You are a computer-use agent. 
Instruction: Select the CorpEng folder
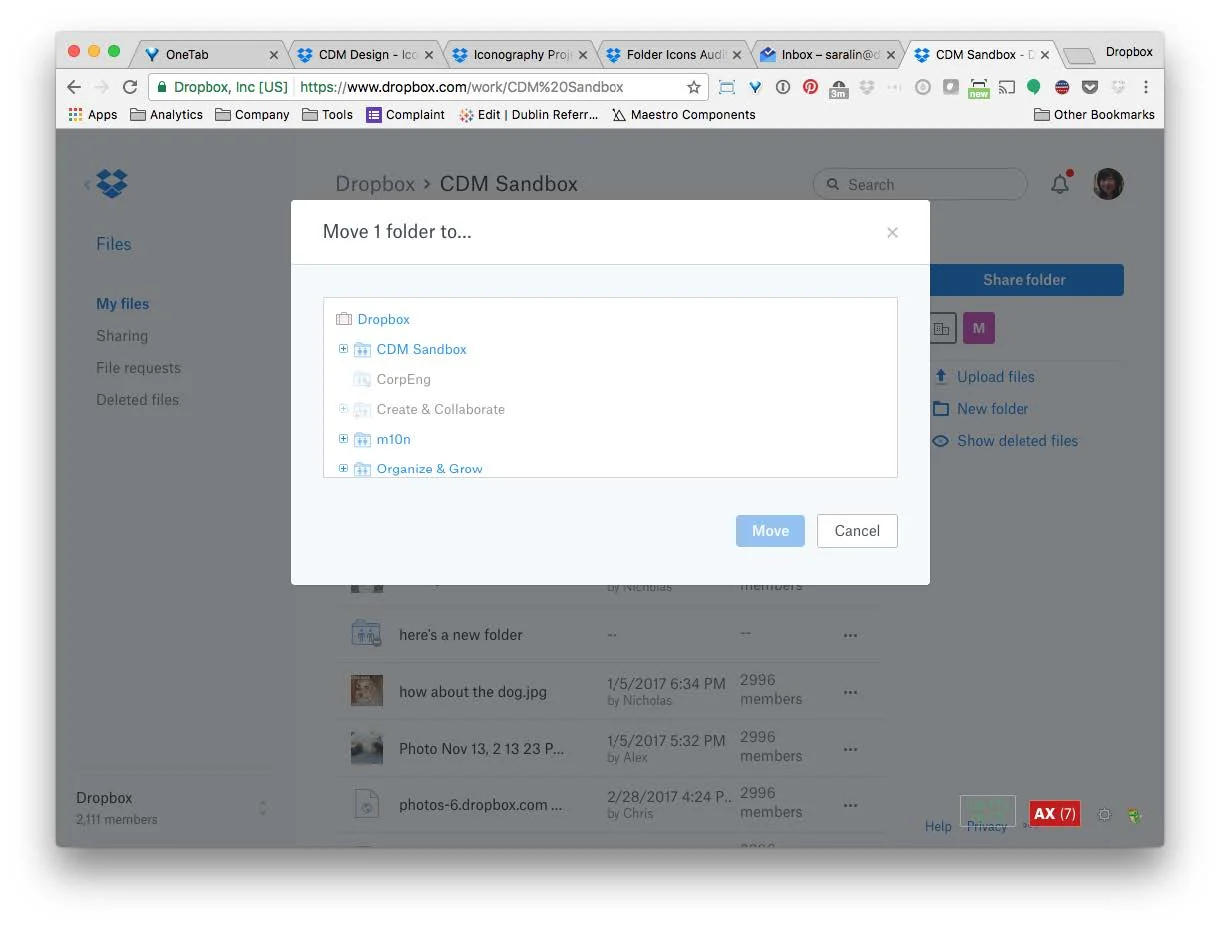[404, 379]
